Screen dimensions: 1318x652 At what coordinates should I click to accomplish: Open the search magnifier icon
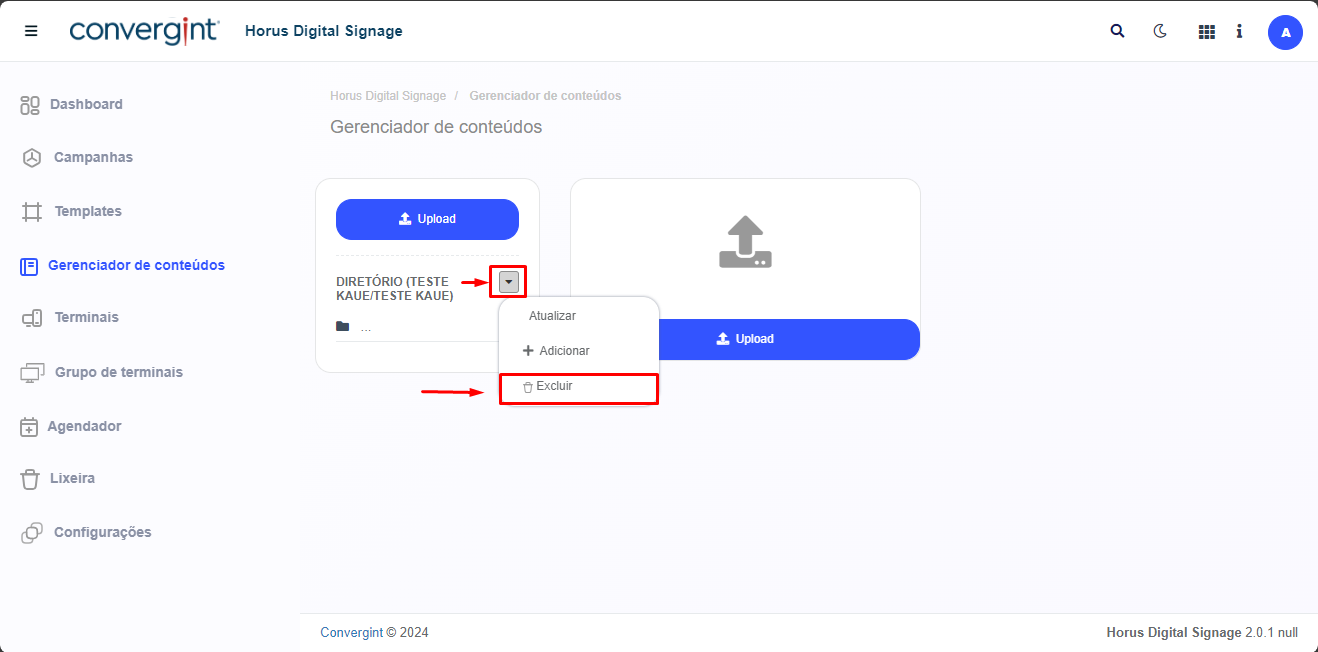pyautogui.click(x=1117, y=31)
